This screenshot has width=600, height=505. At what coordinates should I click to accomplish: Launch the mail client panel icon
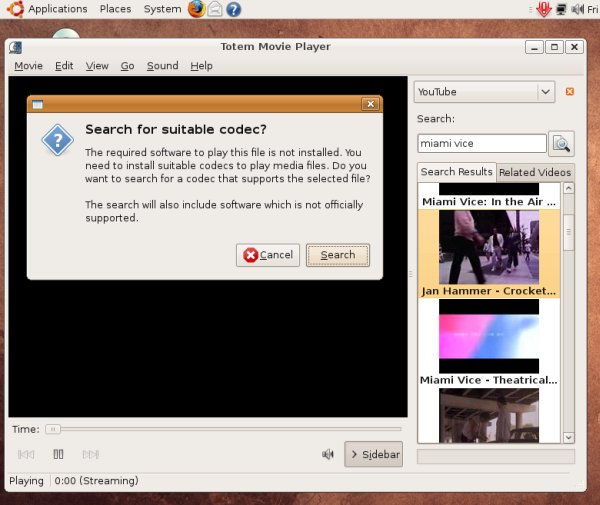click(x=215, y=9)
